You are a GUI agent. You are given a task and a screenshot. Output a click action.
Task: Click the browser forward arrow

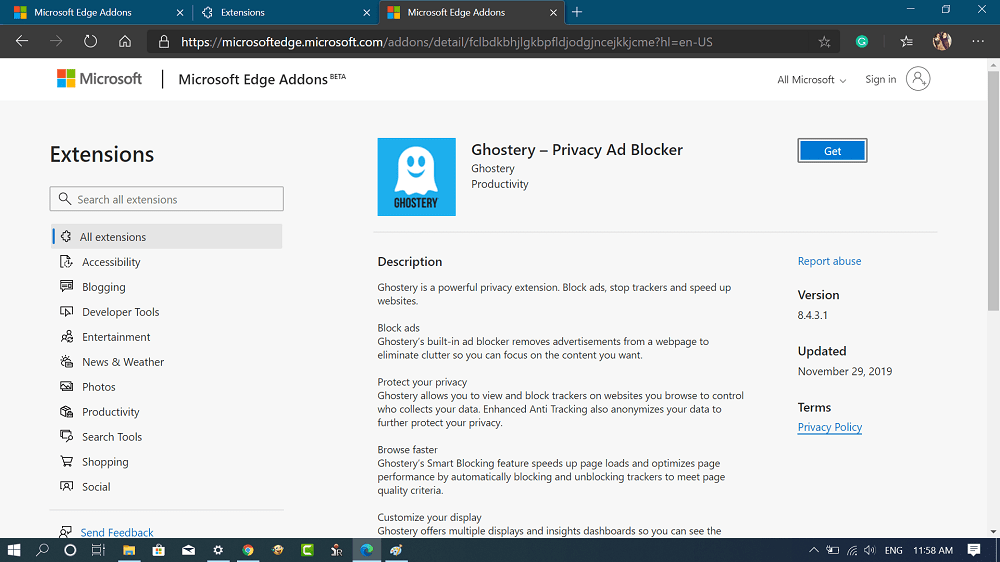(56, 41)
